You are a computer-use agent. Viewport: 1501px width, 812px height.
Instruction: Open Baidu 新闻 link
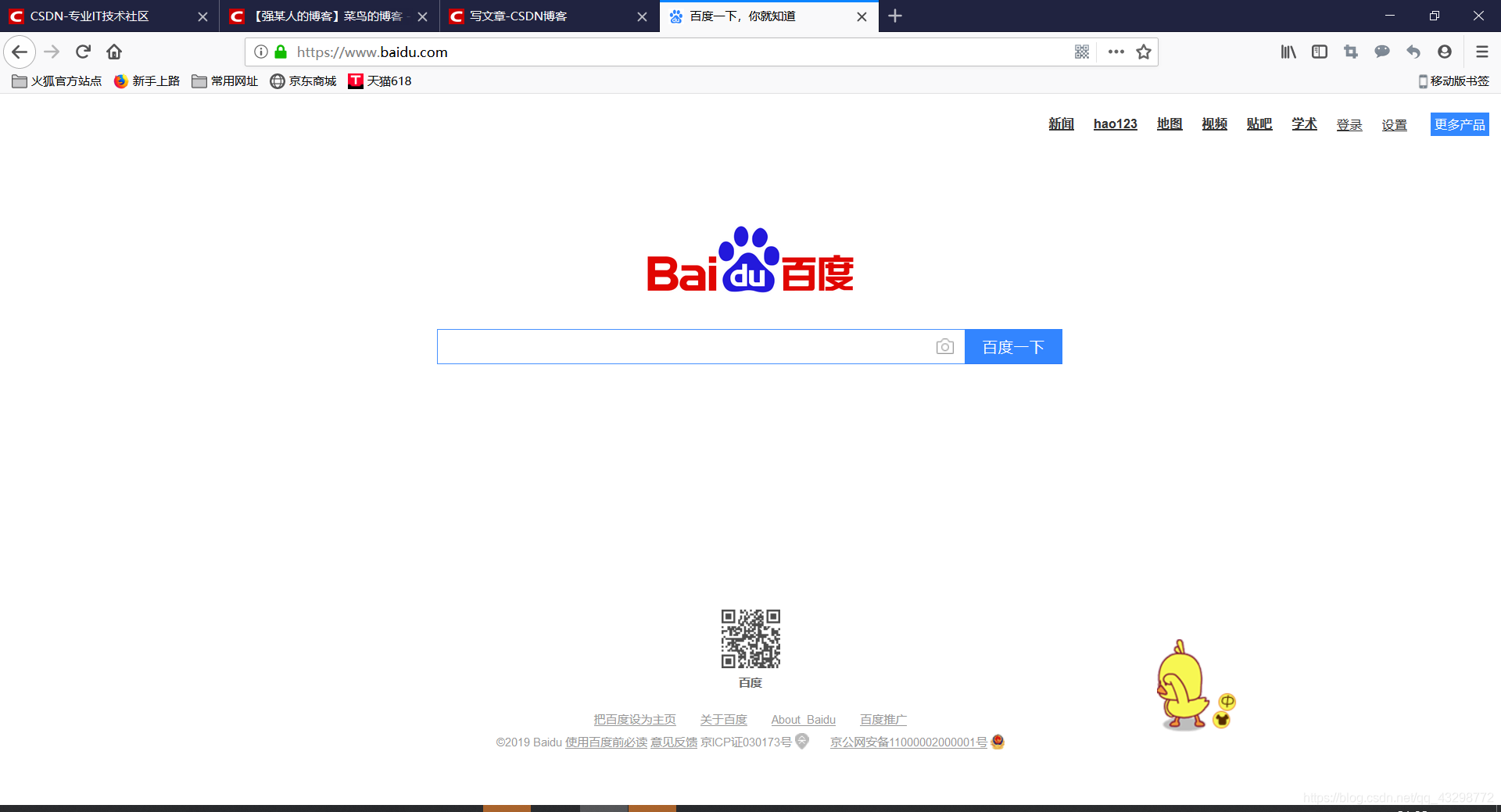[1061, 124]
